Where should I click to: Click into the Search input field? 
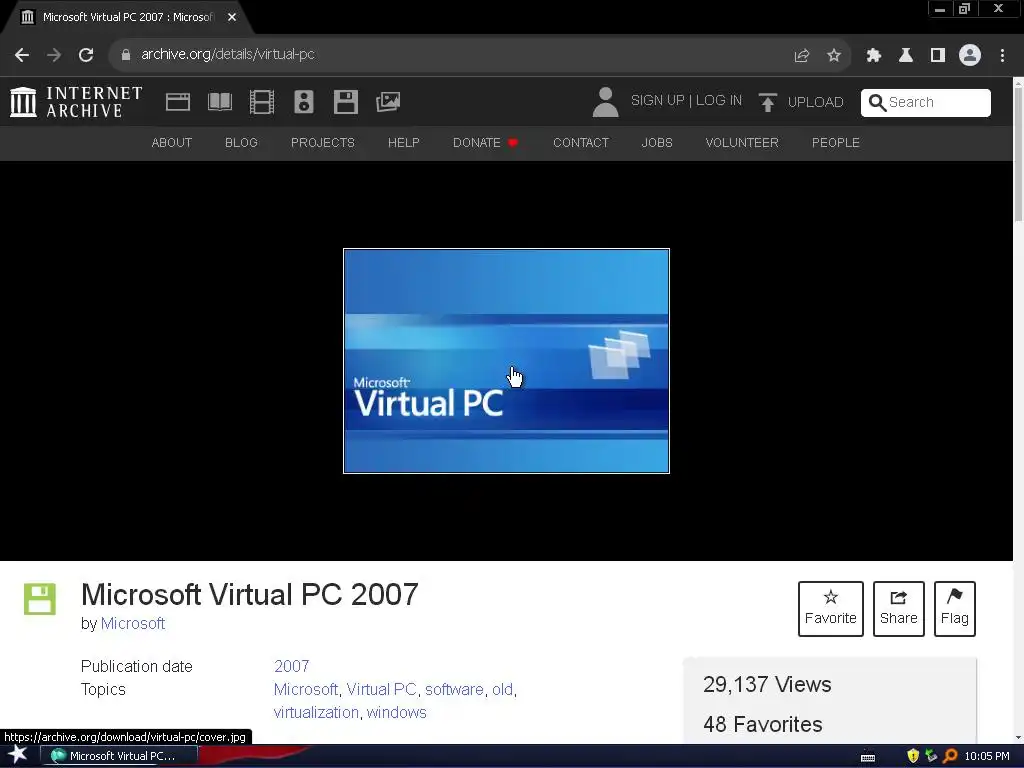pyautogui.click(x=925, y=103)
